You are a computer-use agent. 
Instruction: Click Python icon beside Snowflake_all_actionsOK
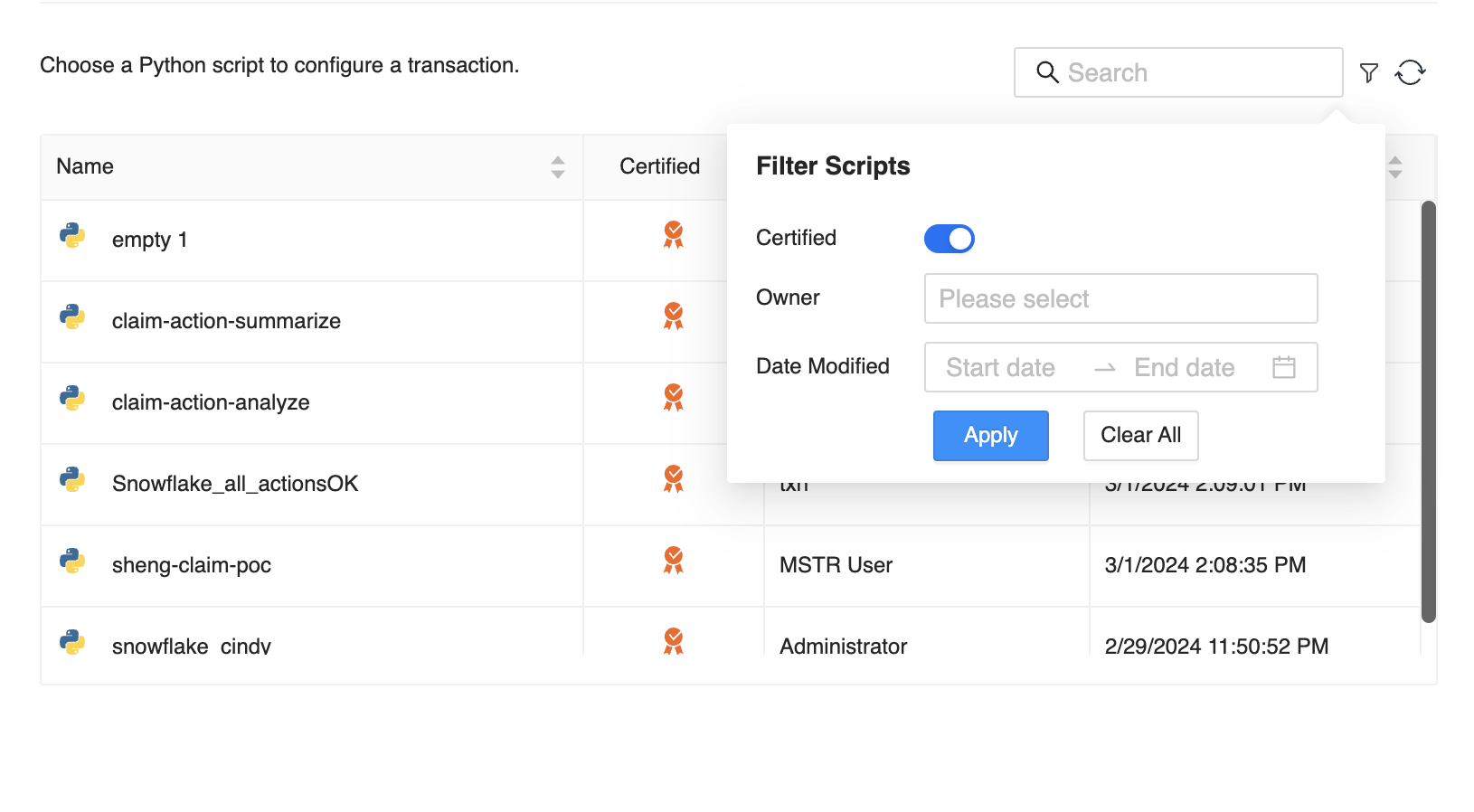pos(72,480)
